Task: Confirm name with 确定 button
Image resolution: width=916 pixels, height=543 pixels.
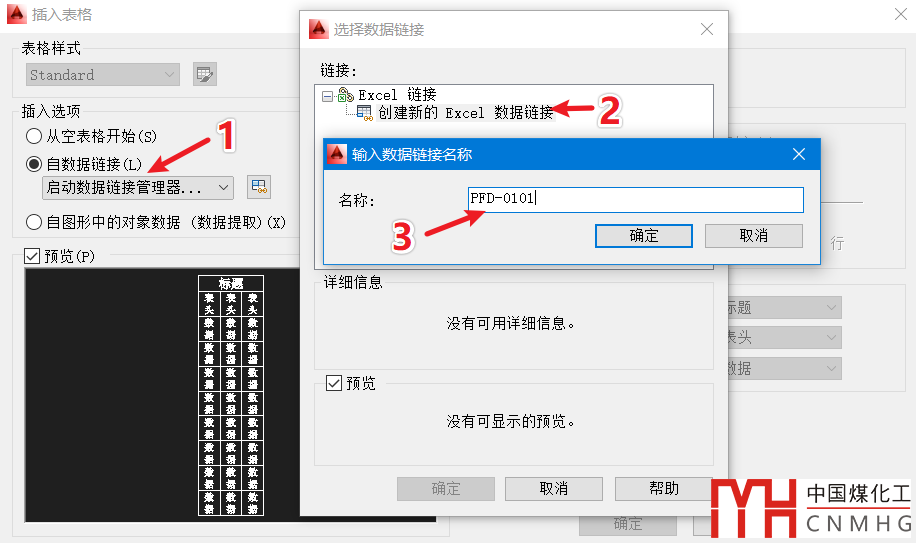Action: click(x=644, y=236)
